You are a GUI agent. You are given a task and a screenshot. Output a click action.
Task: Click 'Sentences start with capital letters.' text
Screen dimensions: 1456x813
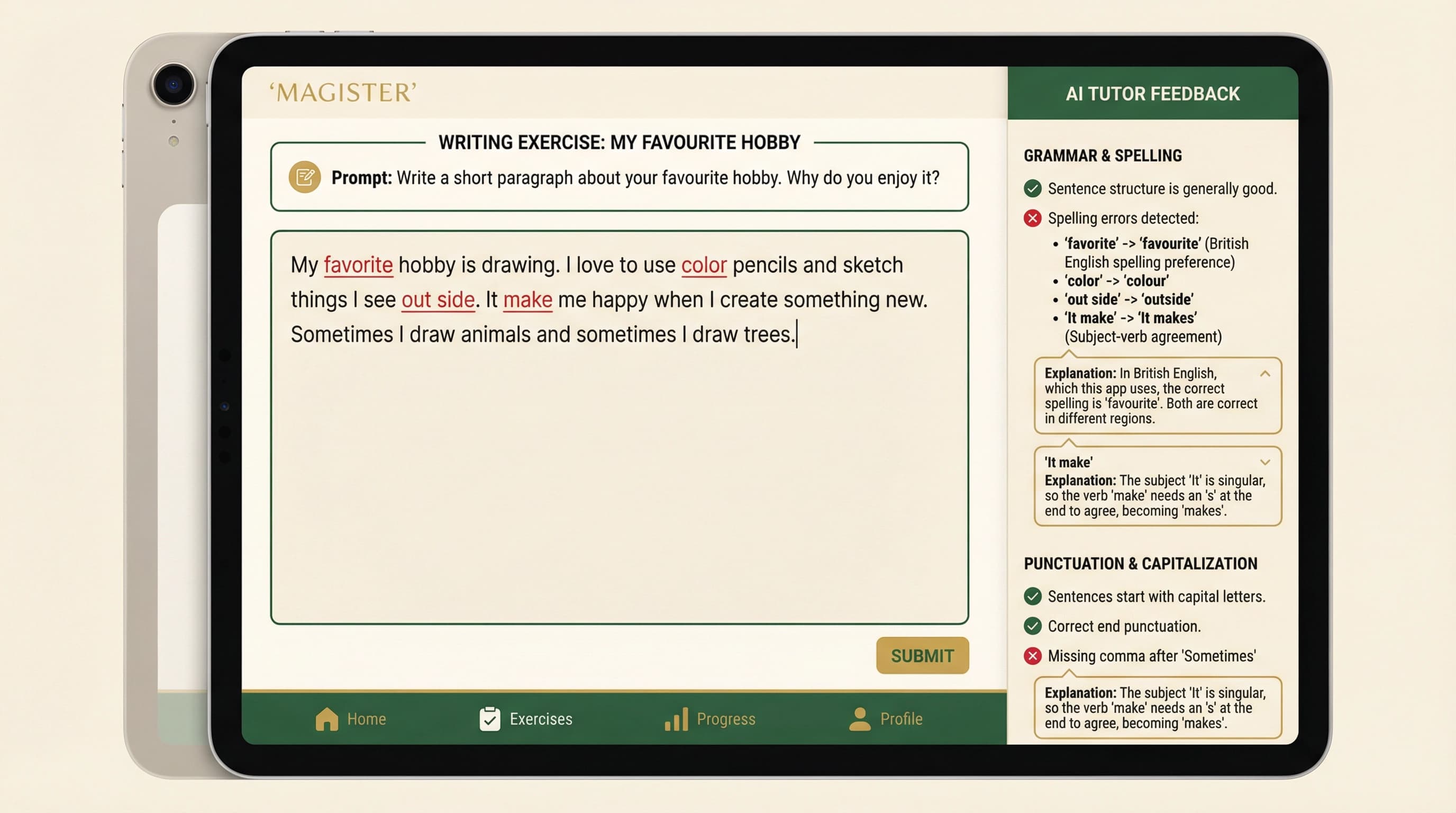coord(1157,597)
